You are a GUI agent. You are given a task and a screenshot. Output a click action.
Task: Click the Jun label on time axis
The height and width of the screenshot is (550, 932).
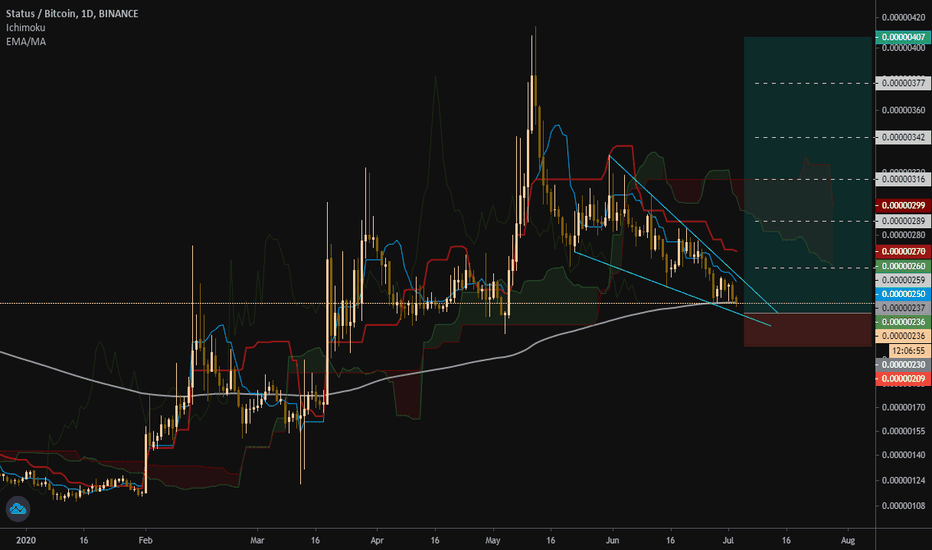[612, 540]
